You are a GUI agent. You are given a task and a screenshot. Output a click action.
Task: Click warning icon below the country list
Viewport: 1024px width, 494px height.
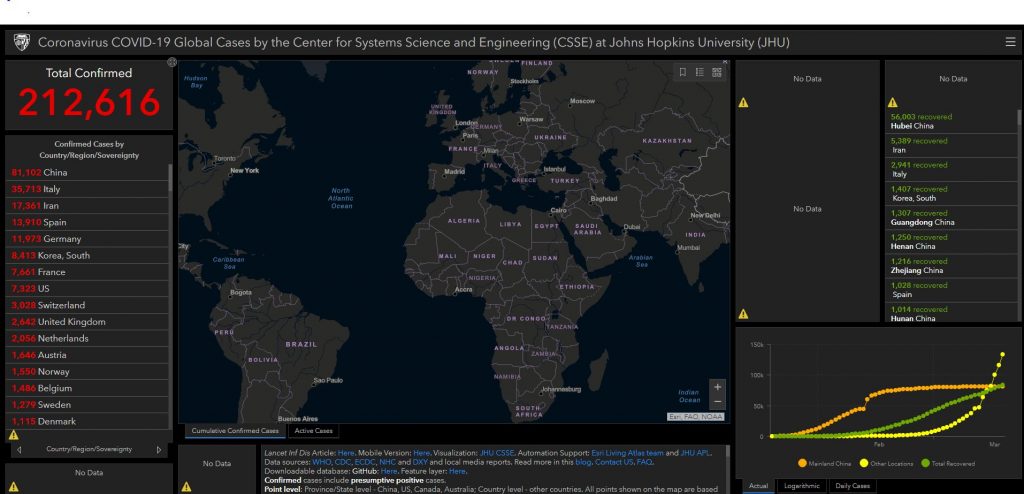(x=13, y=435)
